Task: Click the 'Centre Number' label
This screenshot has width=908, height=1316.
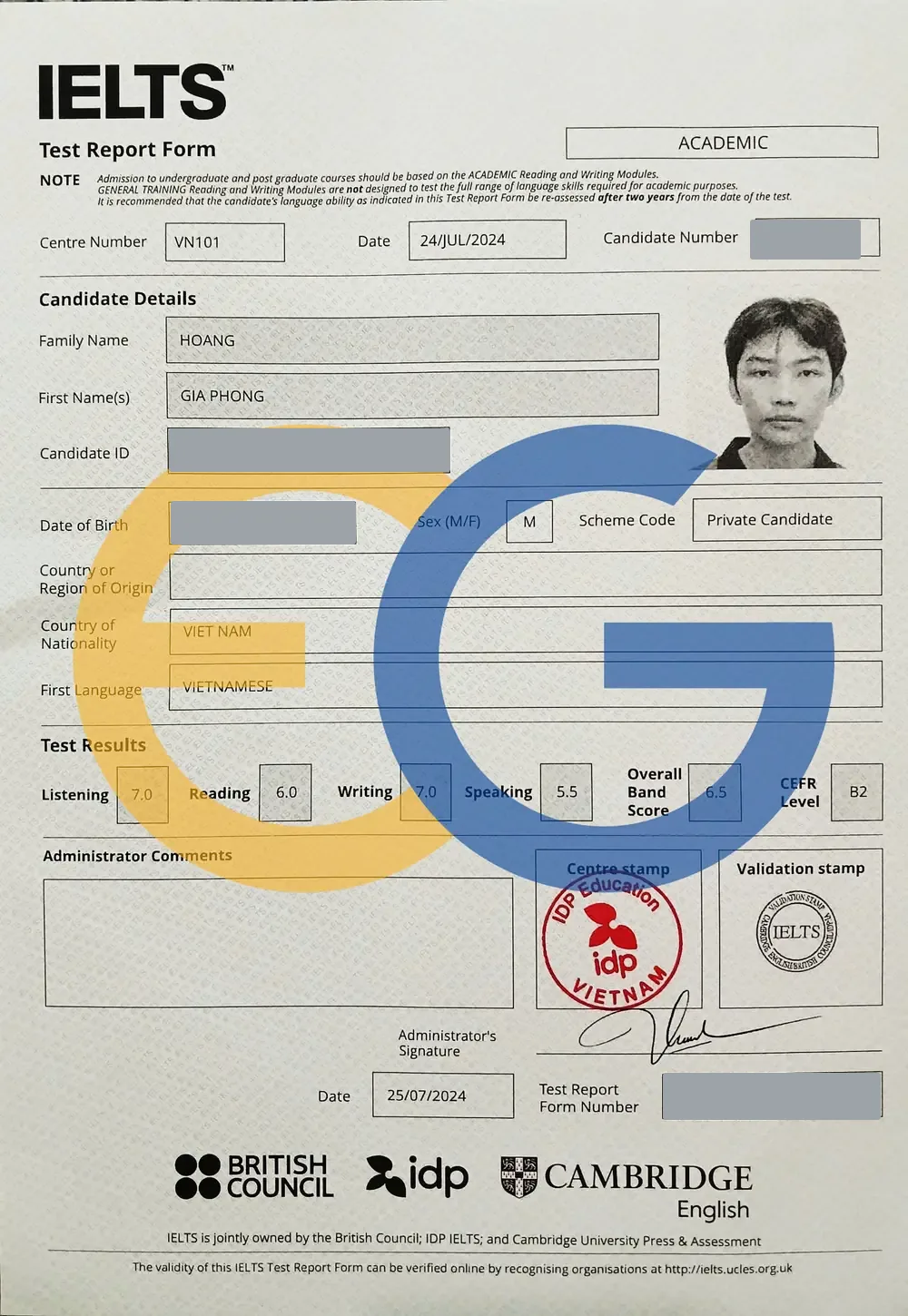Action: (x=93, y=242)
